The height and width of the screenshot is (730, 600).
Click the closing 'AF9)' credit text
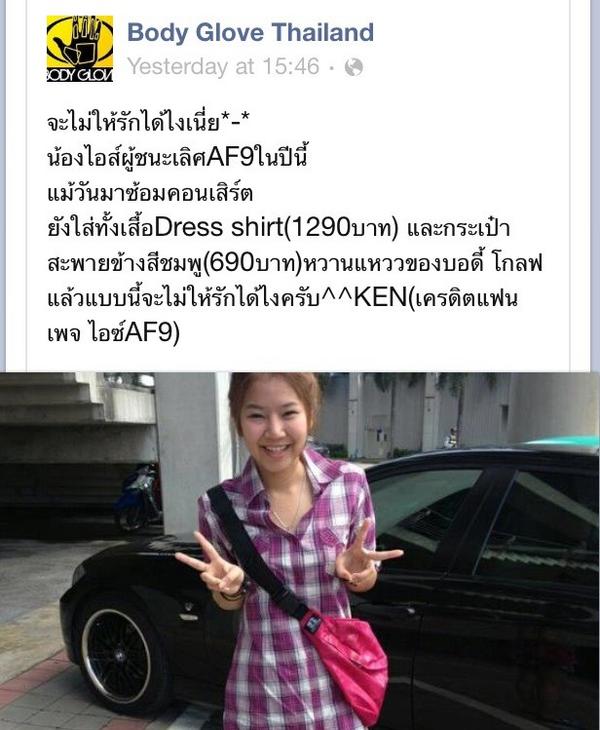click(152, 333)
